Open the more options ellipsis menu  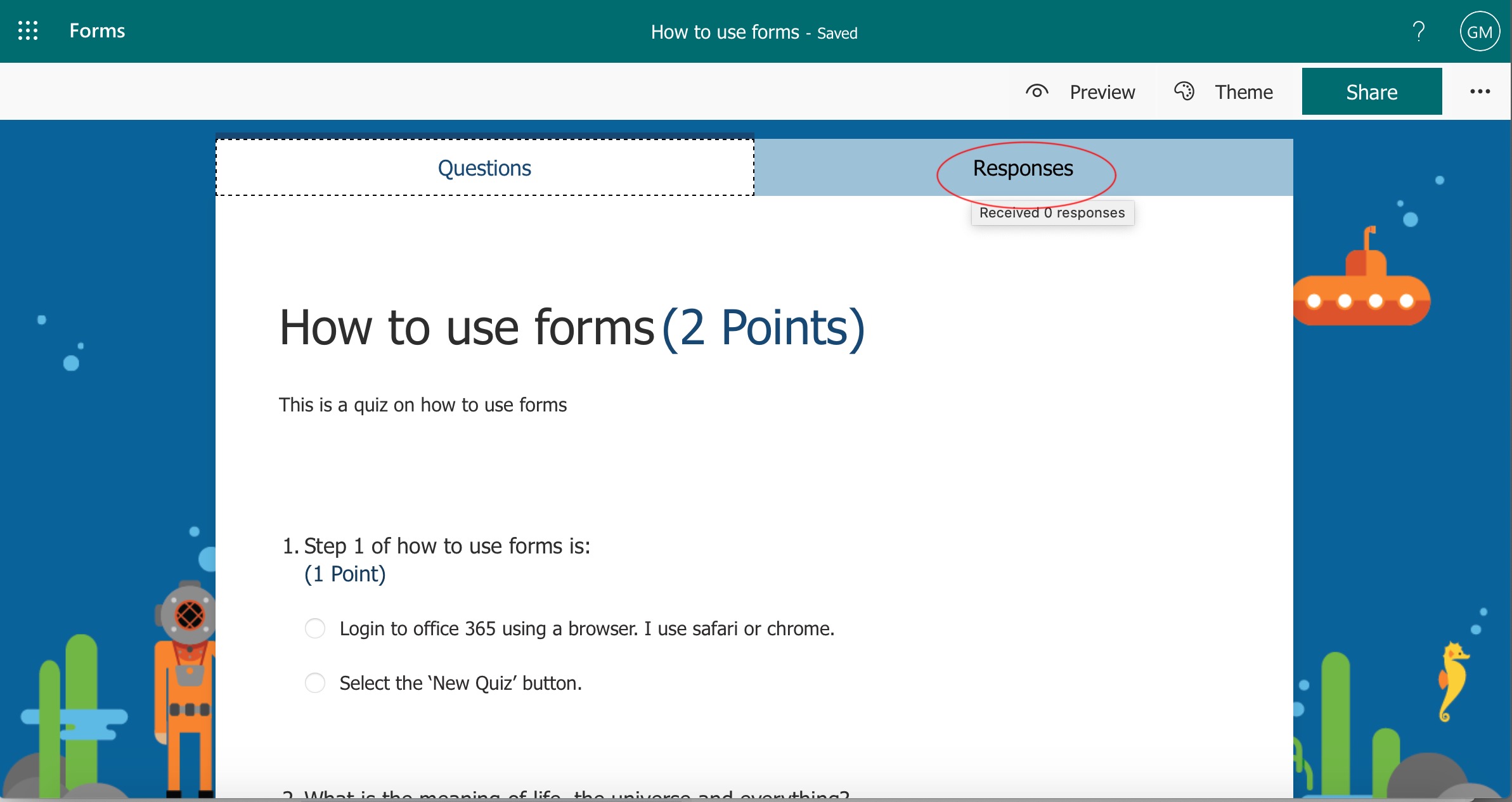pyautogui.click(x=1480, y=91)
